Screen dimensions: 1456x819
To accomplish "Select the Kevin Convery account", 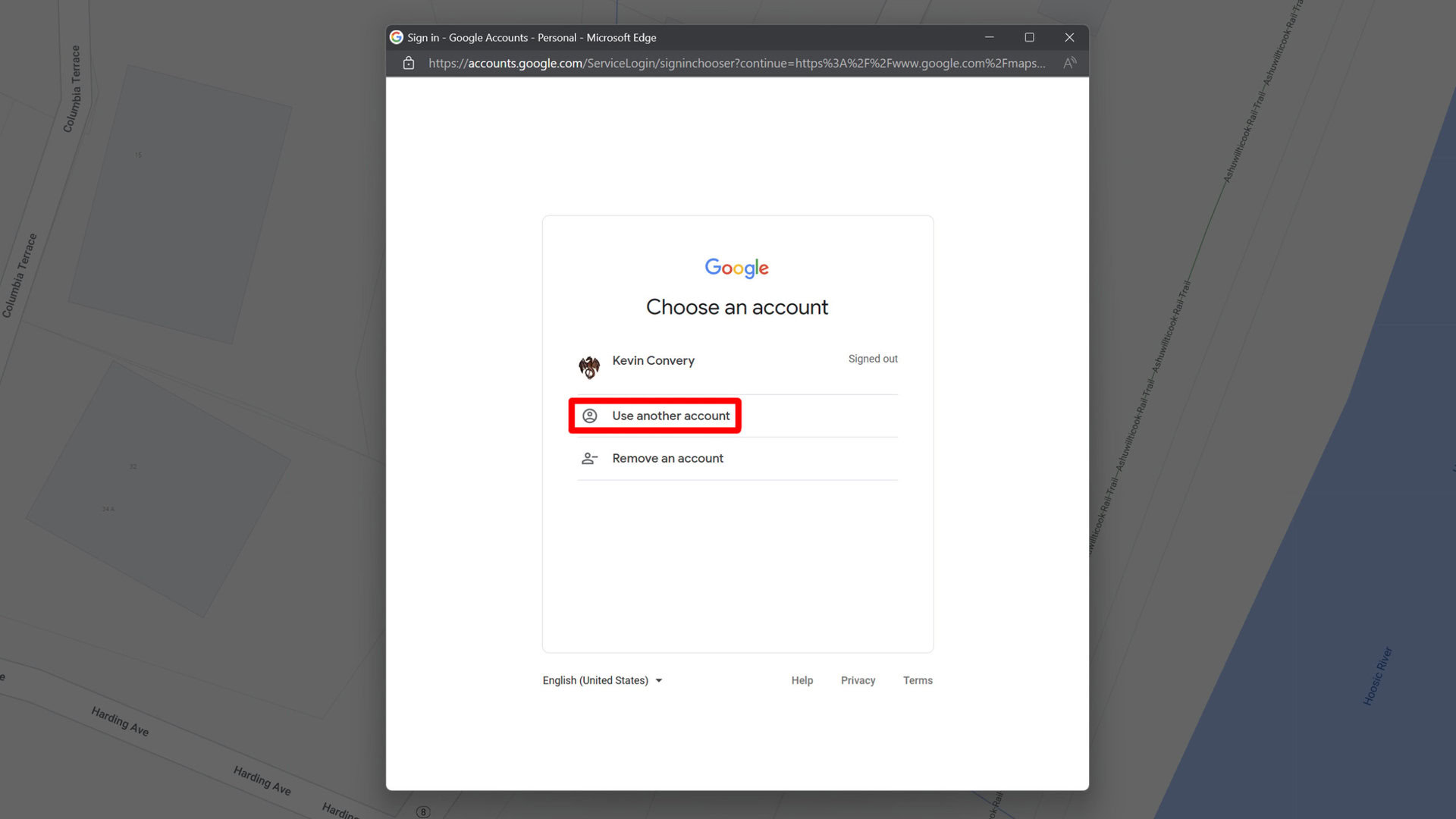I will pos(653,361).
